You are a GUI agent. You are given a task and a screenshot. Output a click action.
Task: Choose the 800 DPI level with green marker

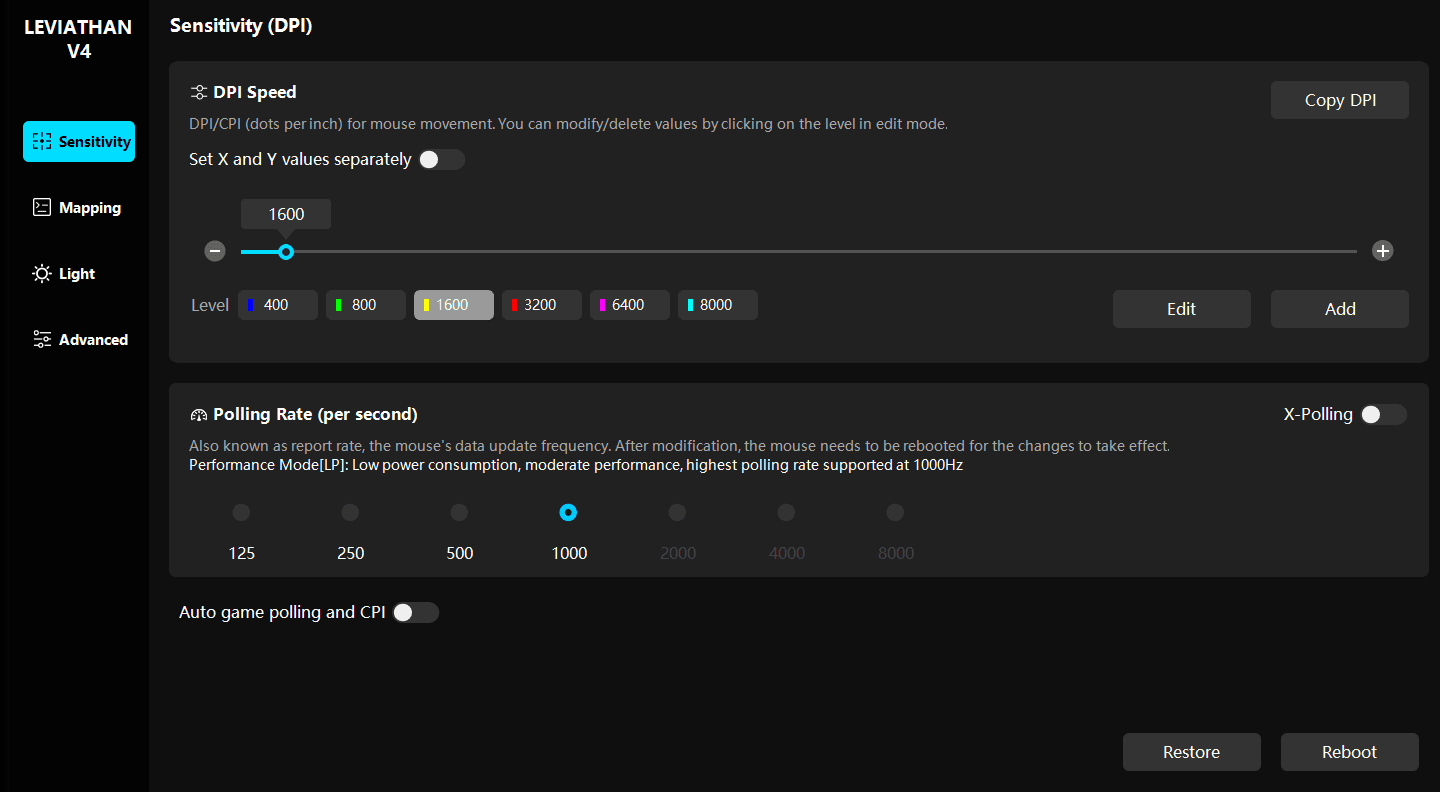365,305
